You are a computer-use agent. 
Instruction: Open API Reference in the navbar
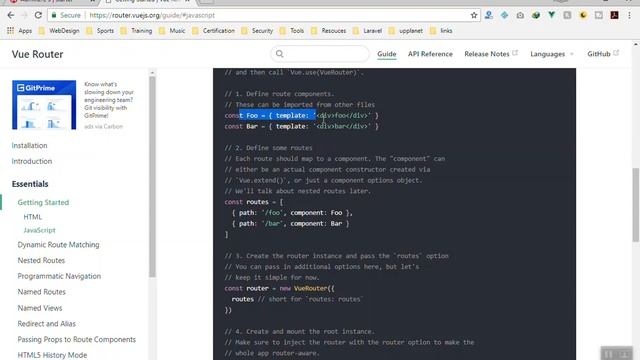[x=430, y=54]
